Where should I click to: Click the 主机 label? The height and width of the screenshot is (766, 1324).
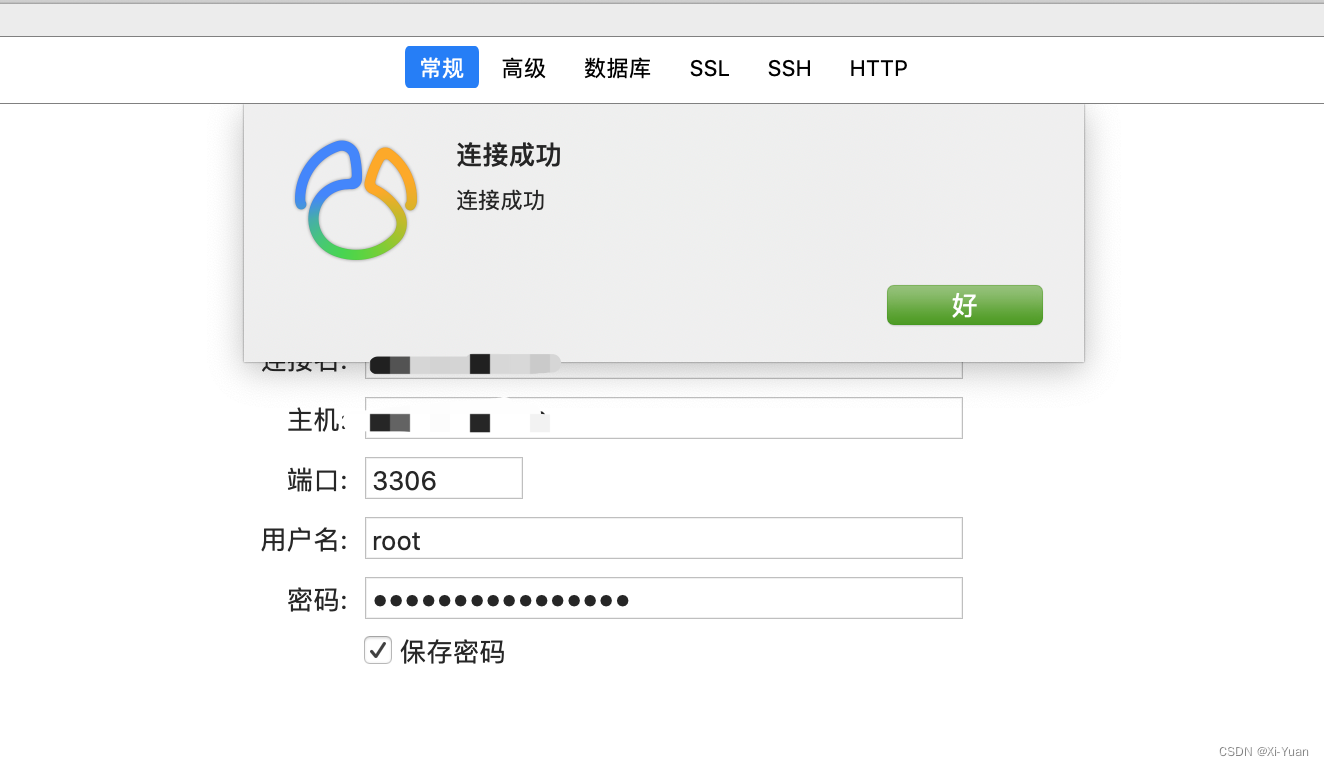pos(315,420)
